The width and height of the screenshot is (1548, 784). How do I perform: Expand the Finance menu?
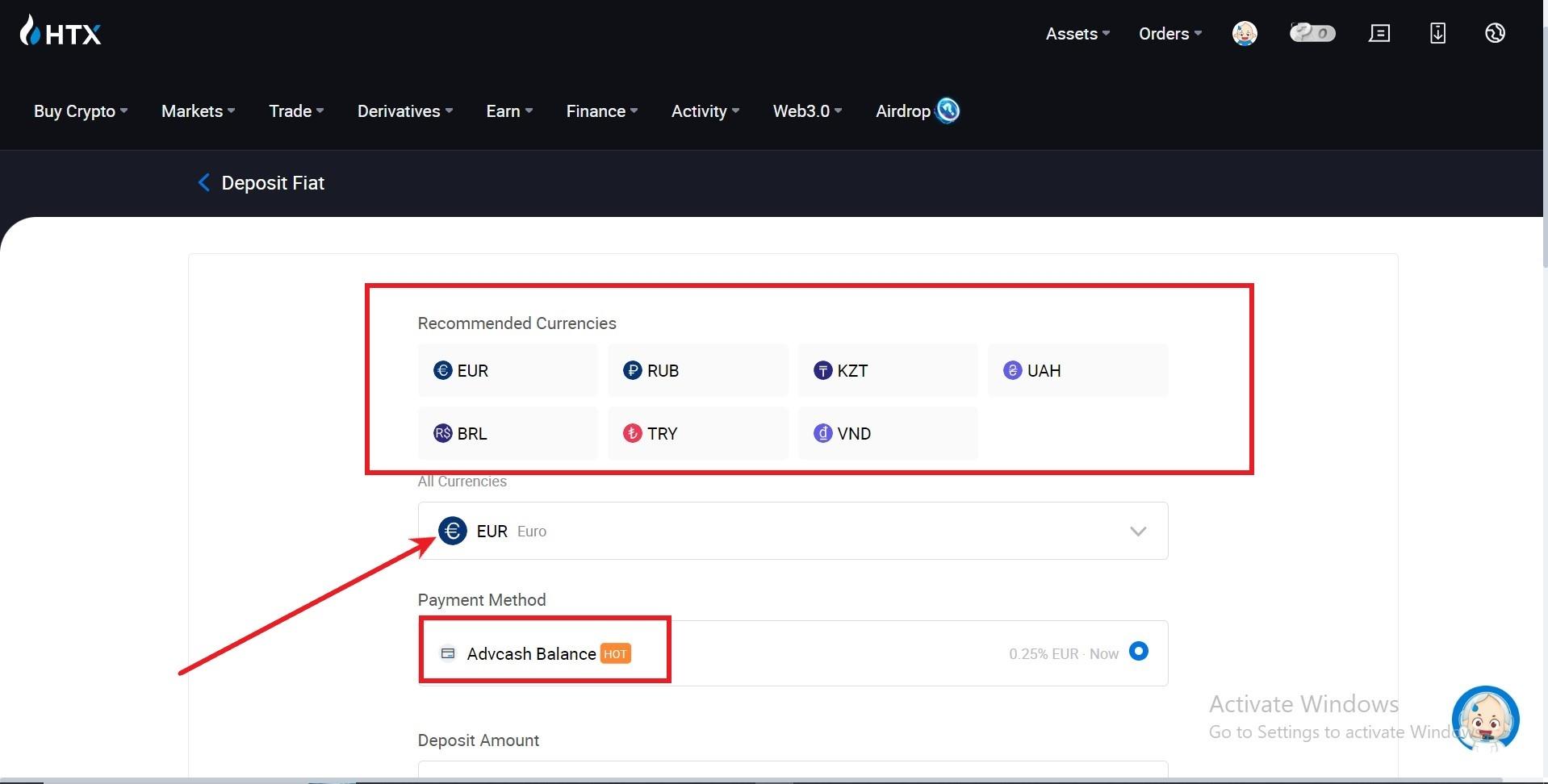point(602,111)
